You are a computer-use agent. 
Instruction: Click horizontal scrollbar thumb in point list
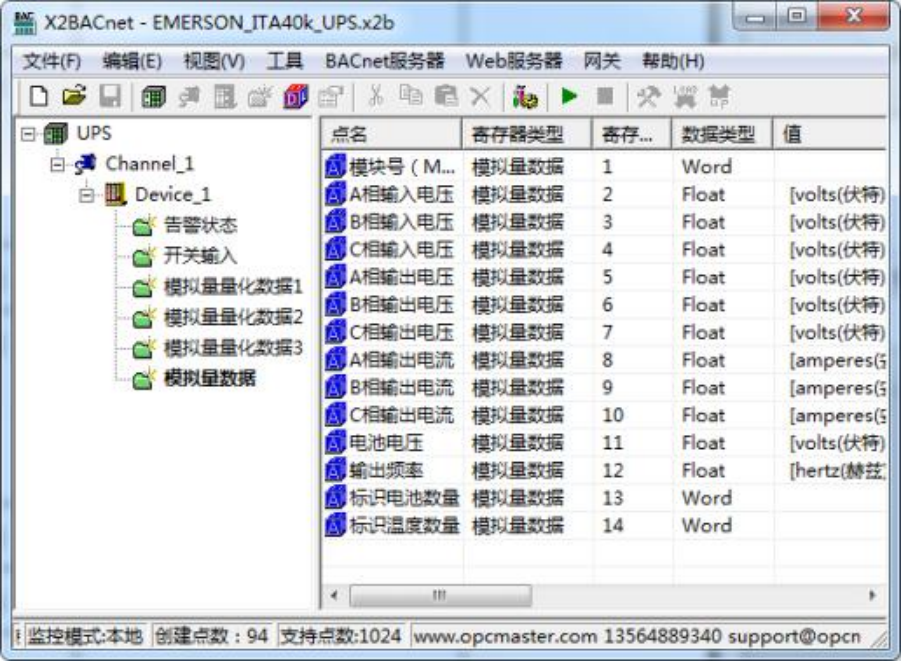440,595
